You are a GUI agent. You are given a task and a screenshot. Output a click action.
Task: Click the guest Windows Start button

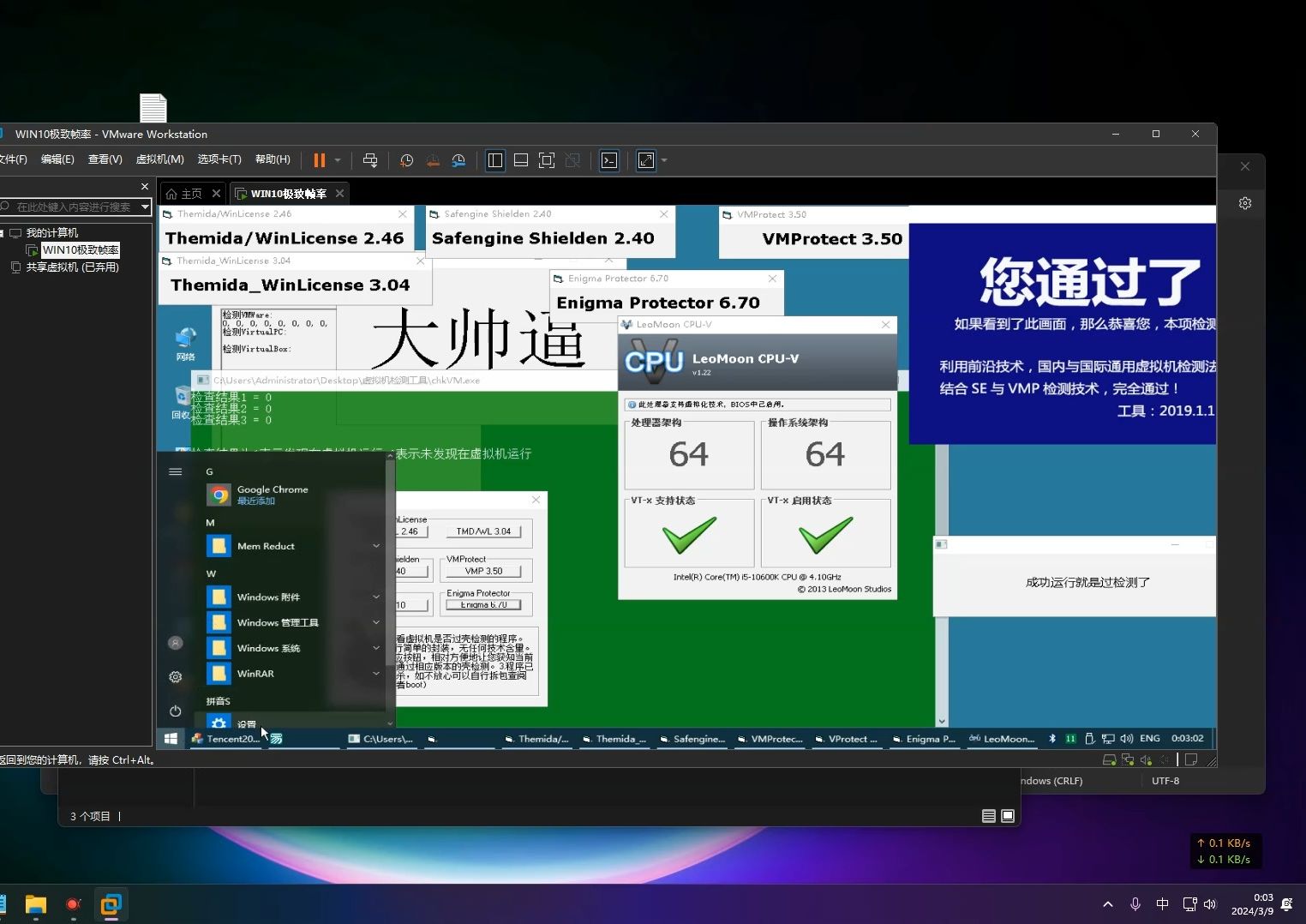point(171,739)
